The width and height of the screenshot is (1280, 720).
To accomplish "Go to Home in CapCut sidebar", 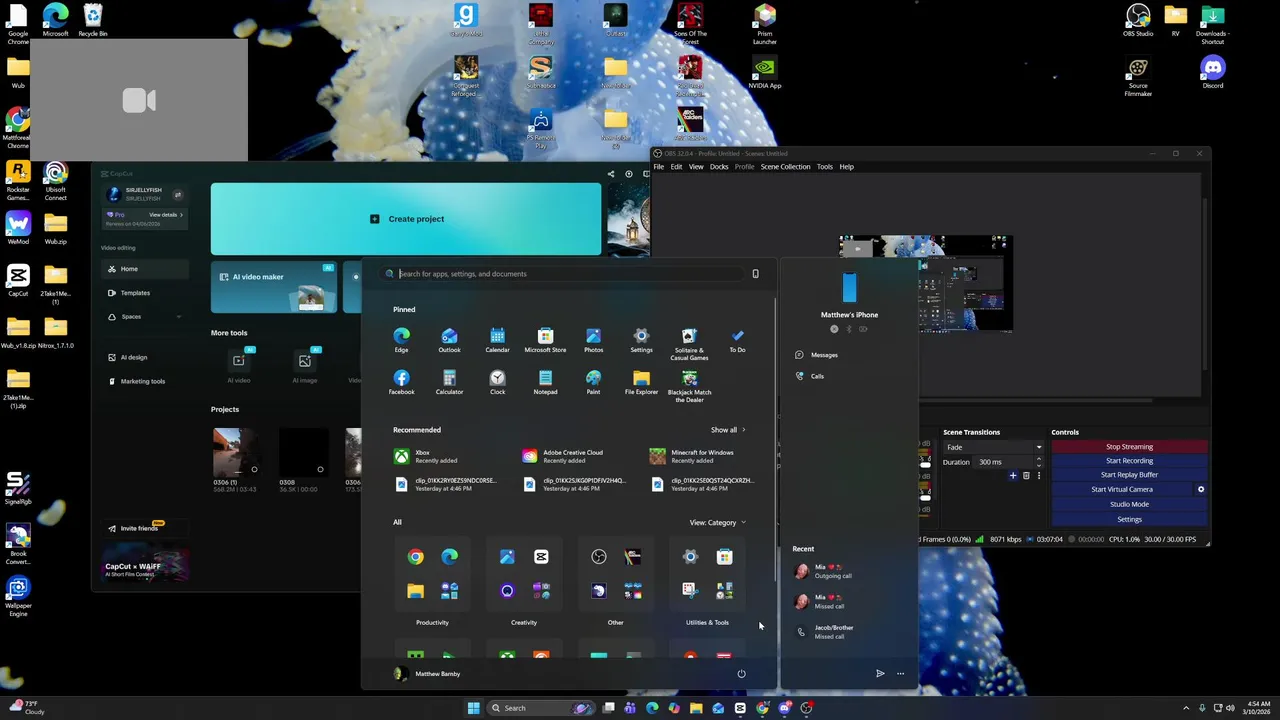I will click(145, 269).
